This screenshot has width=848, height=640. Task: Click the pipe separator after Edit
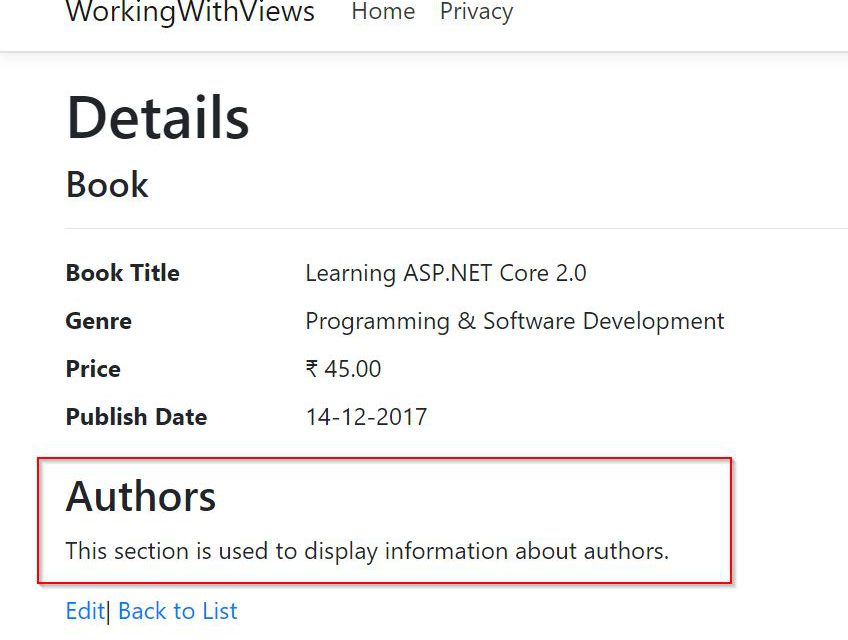[x=108, y=611]
